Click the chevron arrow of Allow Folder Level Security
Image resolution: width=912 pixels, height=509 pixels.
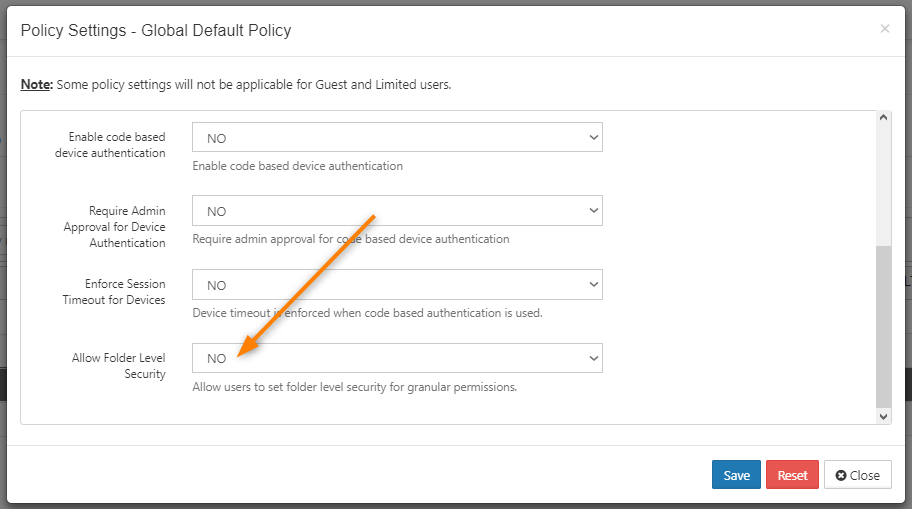pyautogui.click(x=593, y=358)
